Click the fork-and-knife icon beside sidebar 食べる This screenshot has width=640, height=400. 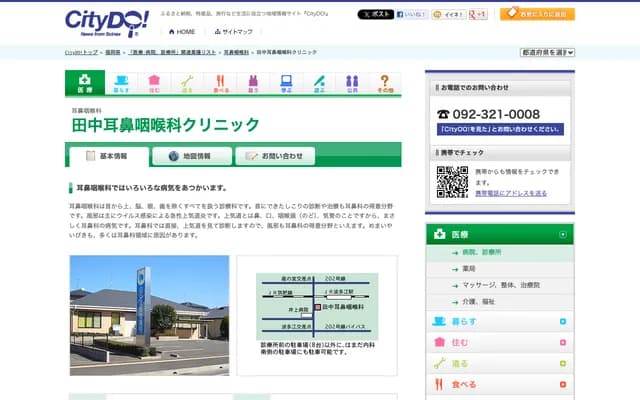click(439, 384)
